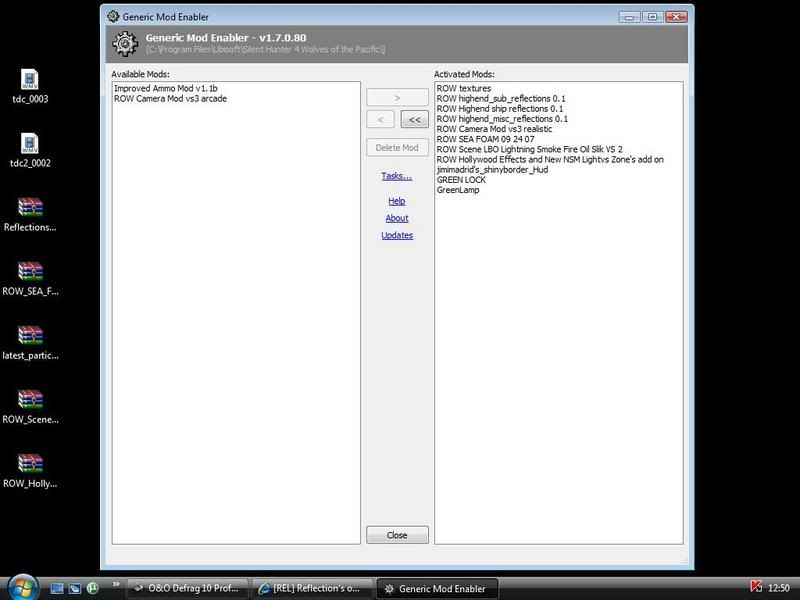The height and width of the screenshot is (600, 800).
Task: Open the Tasks... link
Action: click(x=396, y=176)
